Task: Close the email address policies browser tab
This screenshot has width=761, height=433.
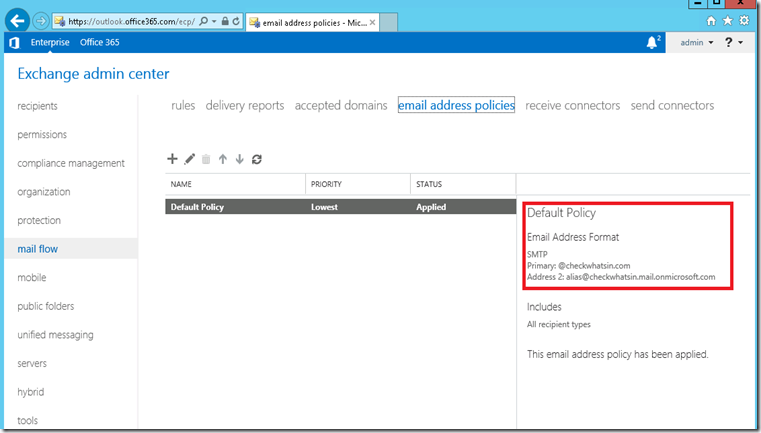Action: pyautogui.click(x=372, y=22)
